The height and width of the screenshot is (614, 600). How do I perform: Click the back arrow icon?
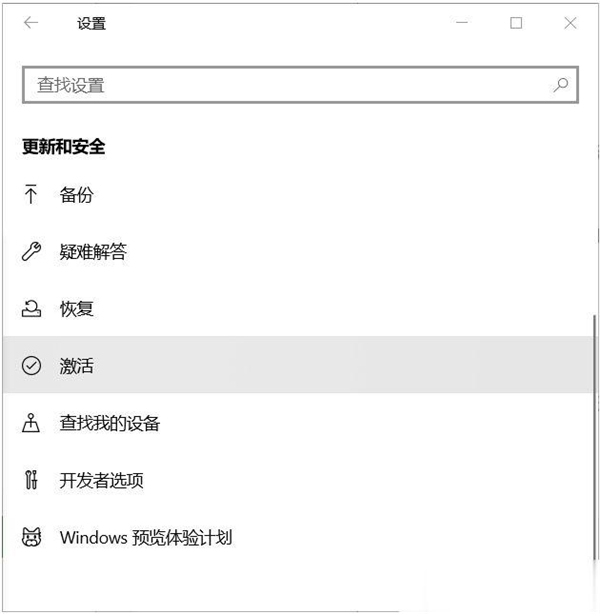pos(31,23)
